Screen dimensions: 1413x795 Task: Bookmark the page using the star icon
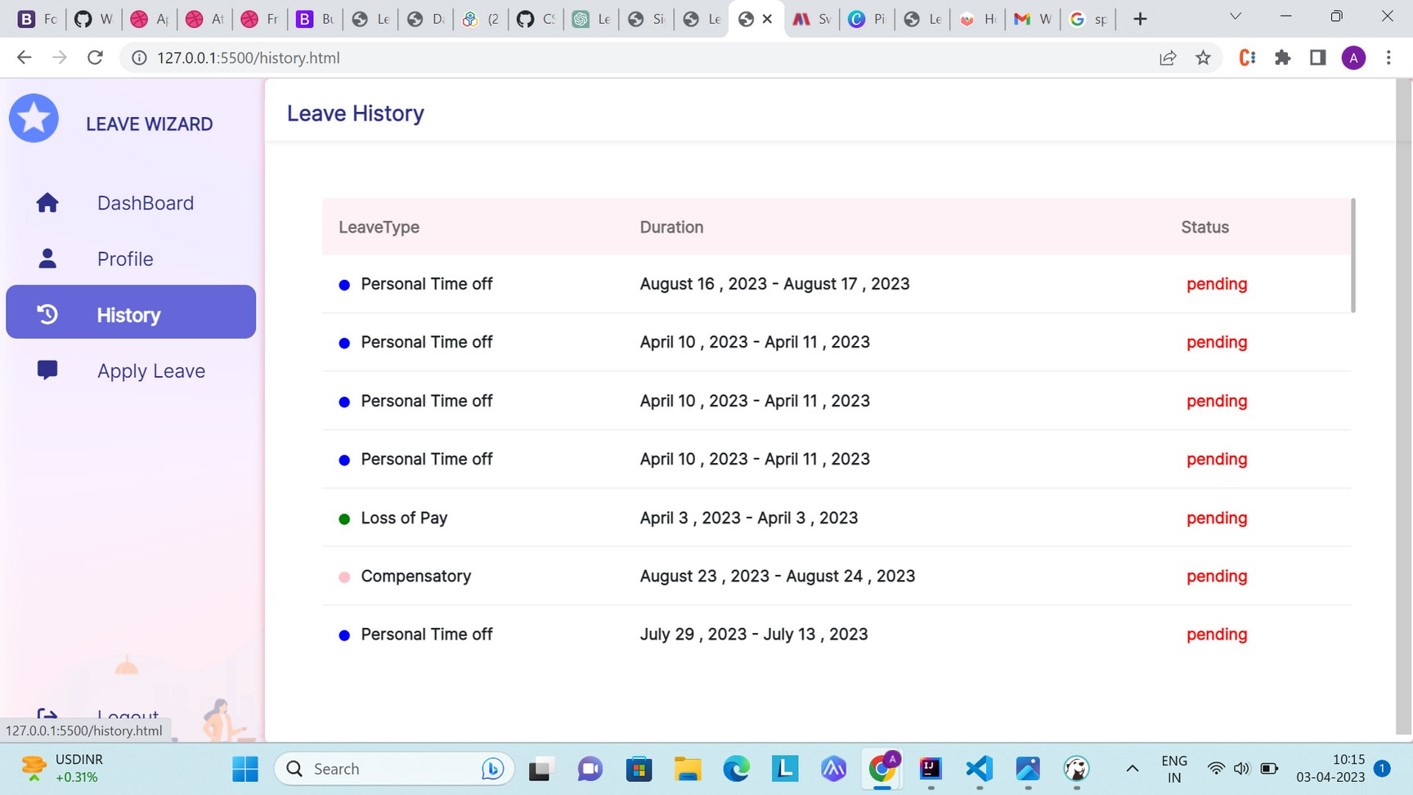(x=1203, y=57)
